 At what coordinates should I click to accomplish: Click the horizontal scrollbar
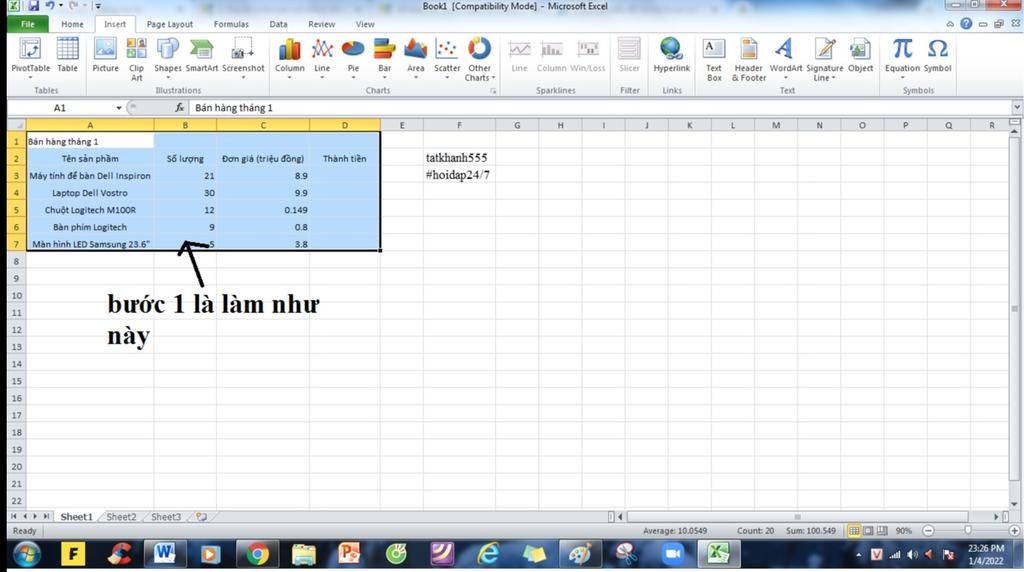[797, 516]
